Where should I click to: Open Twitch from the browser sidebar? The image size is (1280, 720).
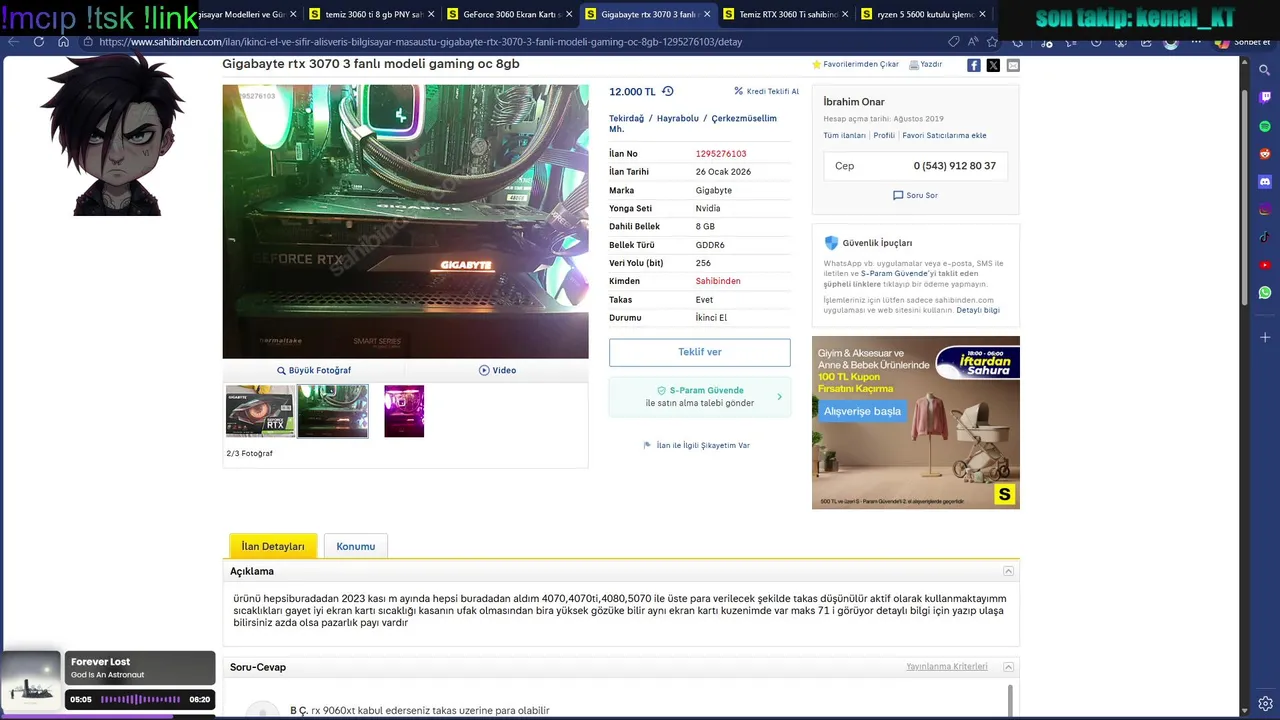click(1265, 98)
